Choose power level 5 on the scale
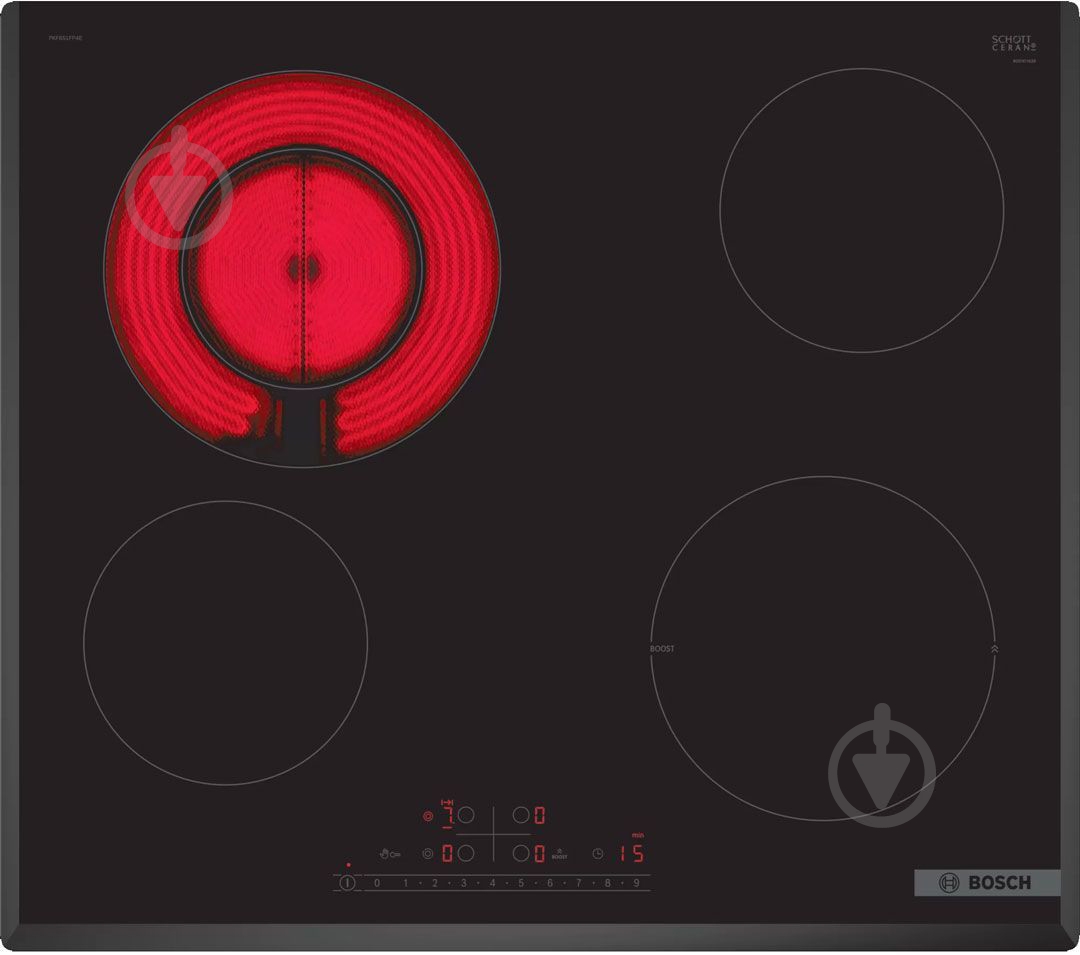 pyautogui.click(x=521, y=883)
